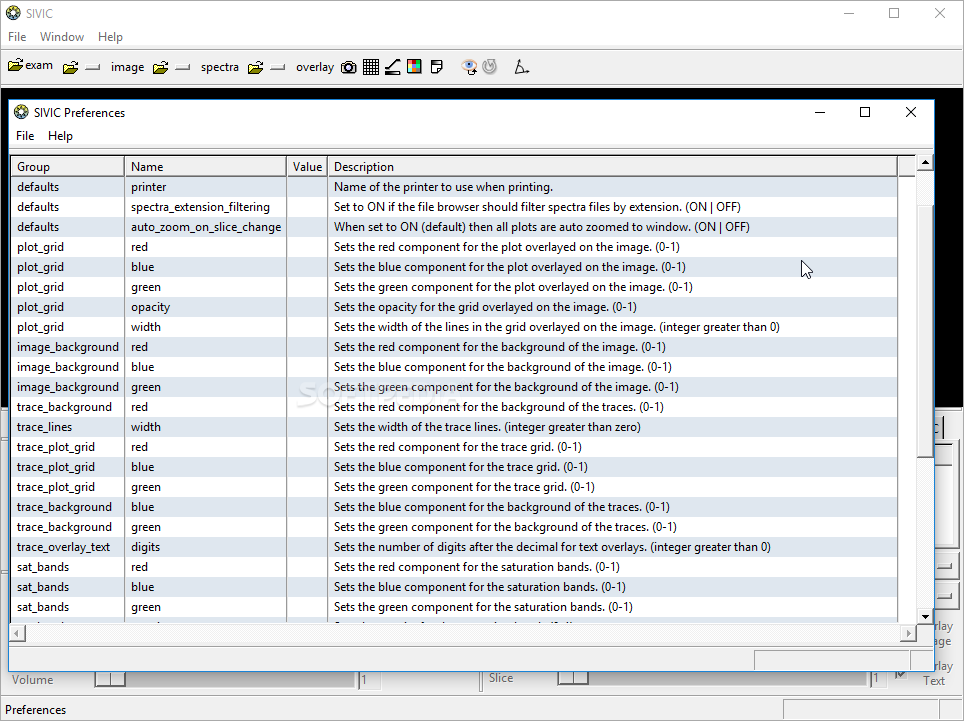Click horizontal scrollbar right arrow in Preferences
This screenshot has height=721, width=964.
coord(909,633)
